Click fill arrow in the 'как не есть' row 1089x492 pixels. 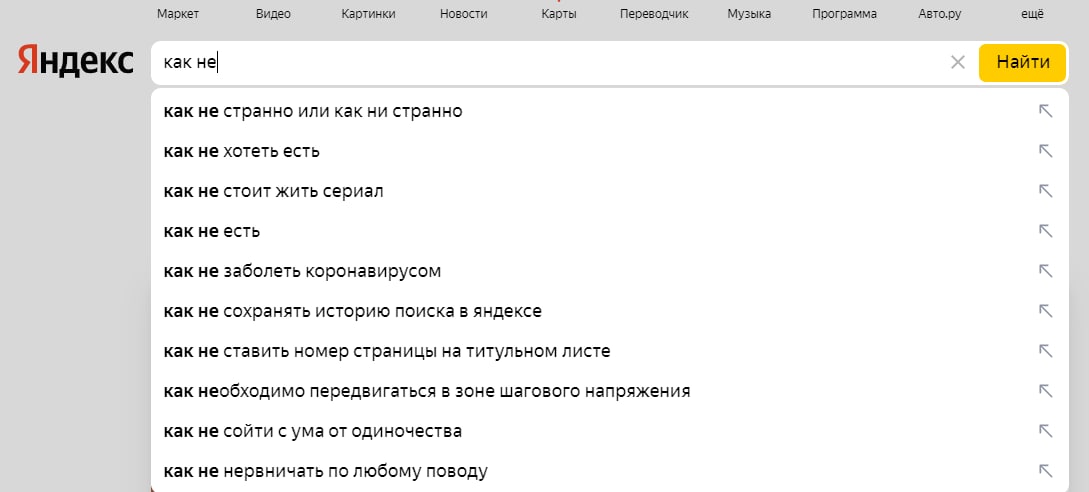point(1045,231)
